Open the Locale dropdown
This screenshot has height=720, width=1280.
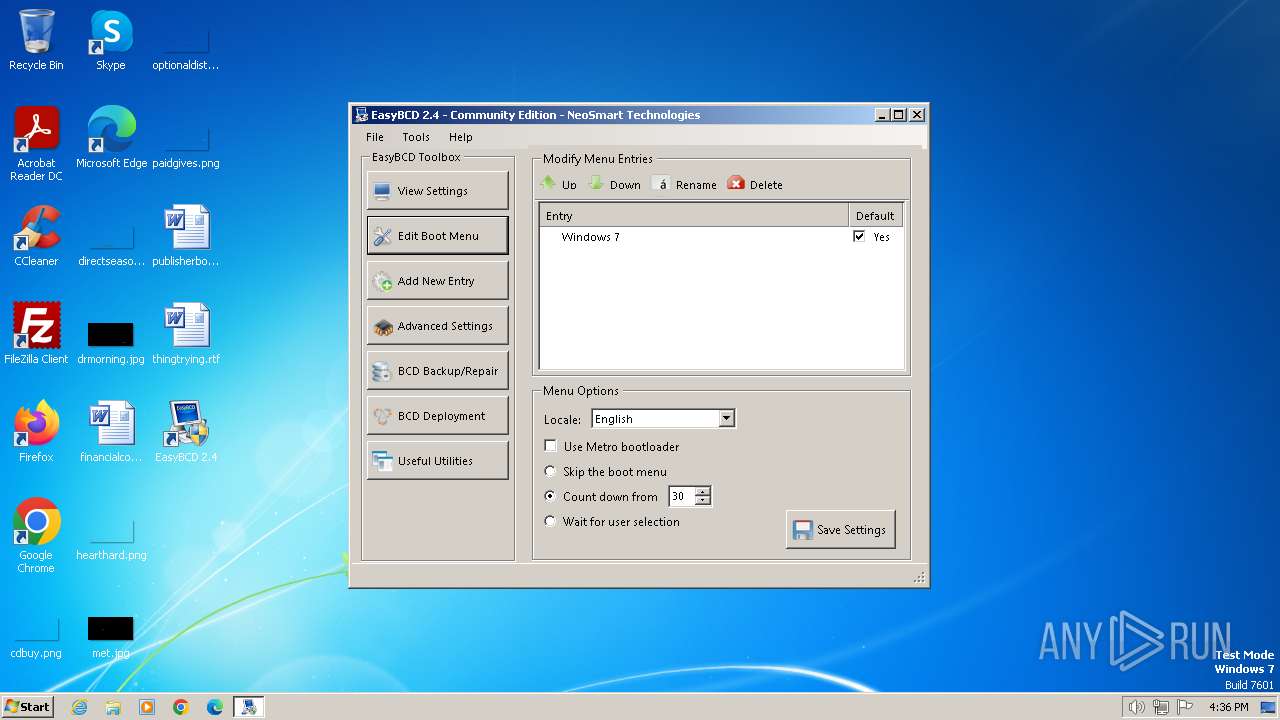click(x=727, y=418)
